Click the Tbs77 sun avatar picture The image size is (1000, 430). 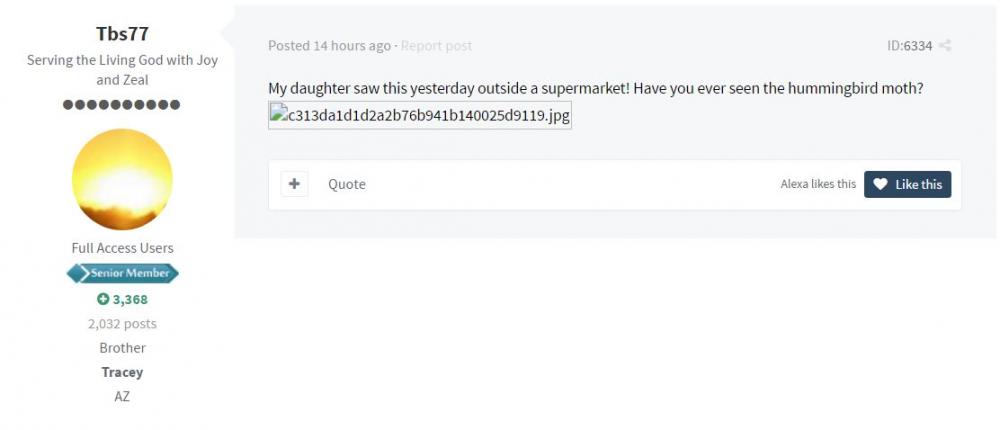(x=122, y=179)
